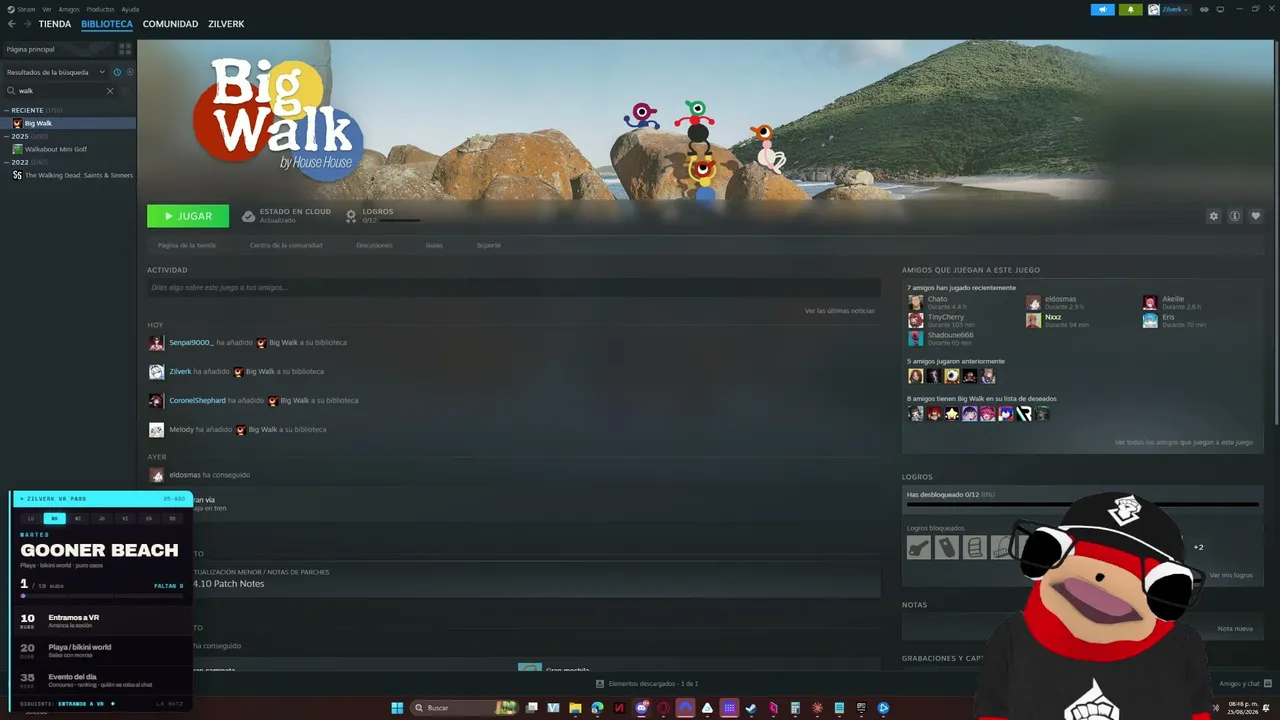Screen dimensions: 1280x720
Task: Open CoronelShephard profile in activity feed
Action: (x=197, y=401)
